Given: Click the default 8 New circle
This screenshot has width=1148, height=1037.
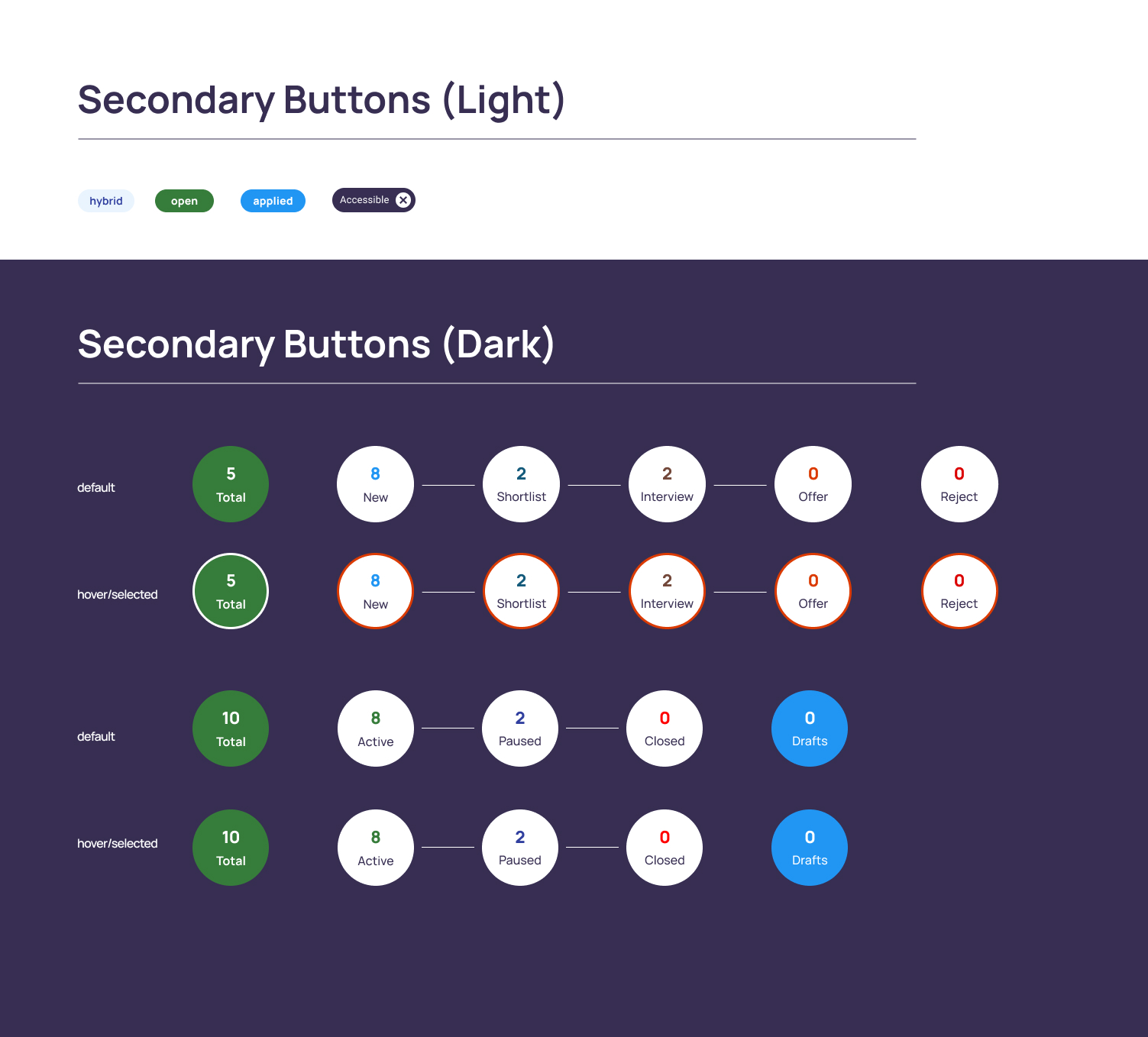Looking at the screenshot, I should [375, 484].
